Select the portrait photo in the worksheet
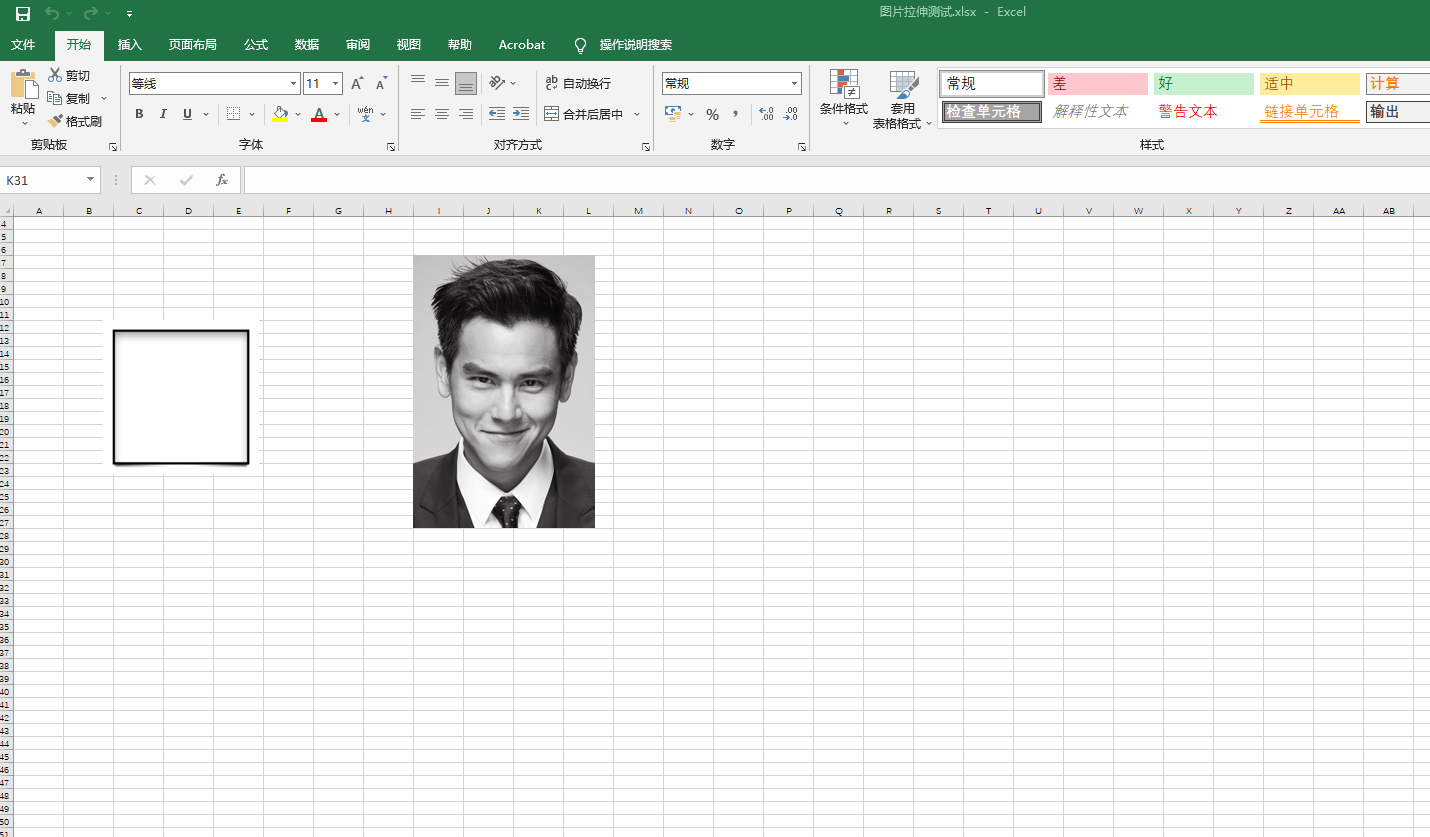Image resolution: width=1430 pixels, height=837 pixels. coord(503,391)
